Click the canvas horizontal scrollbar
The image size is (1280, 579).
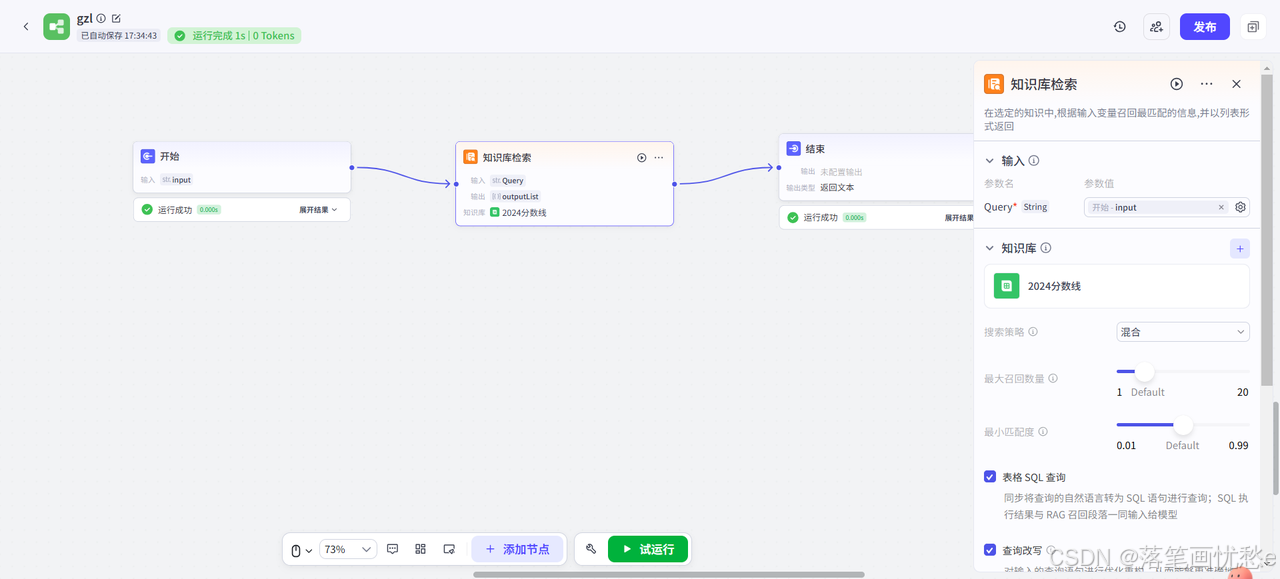[668, 574]
